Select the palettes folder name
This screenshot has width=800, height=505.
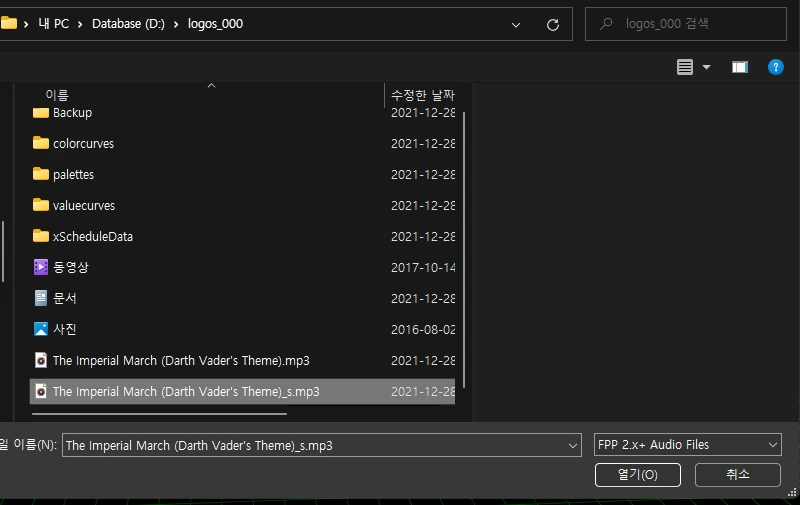click(73, 174)
